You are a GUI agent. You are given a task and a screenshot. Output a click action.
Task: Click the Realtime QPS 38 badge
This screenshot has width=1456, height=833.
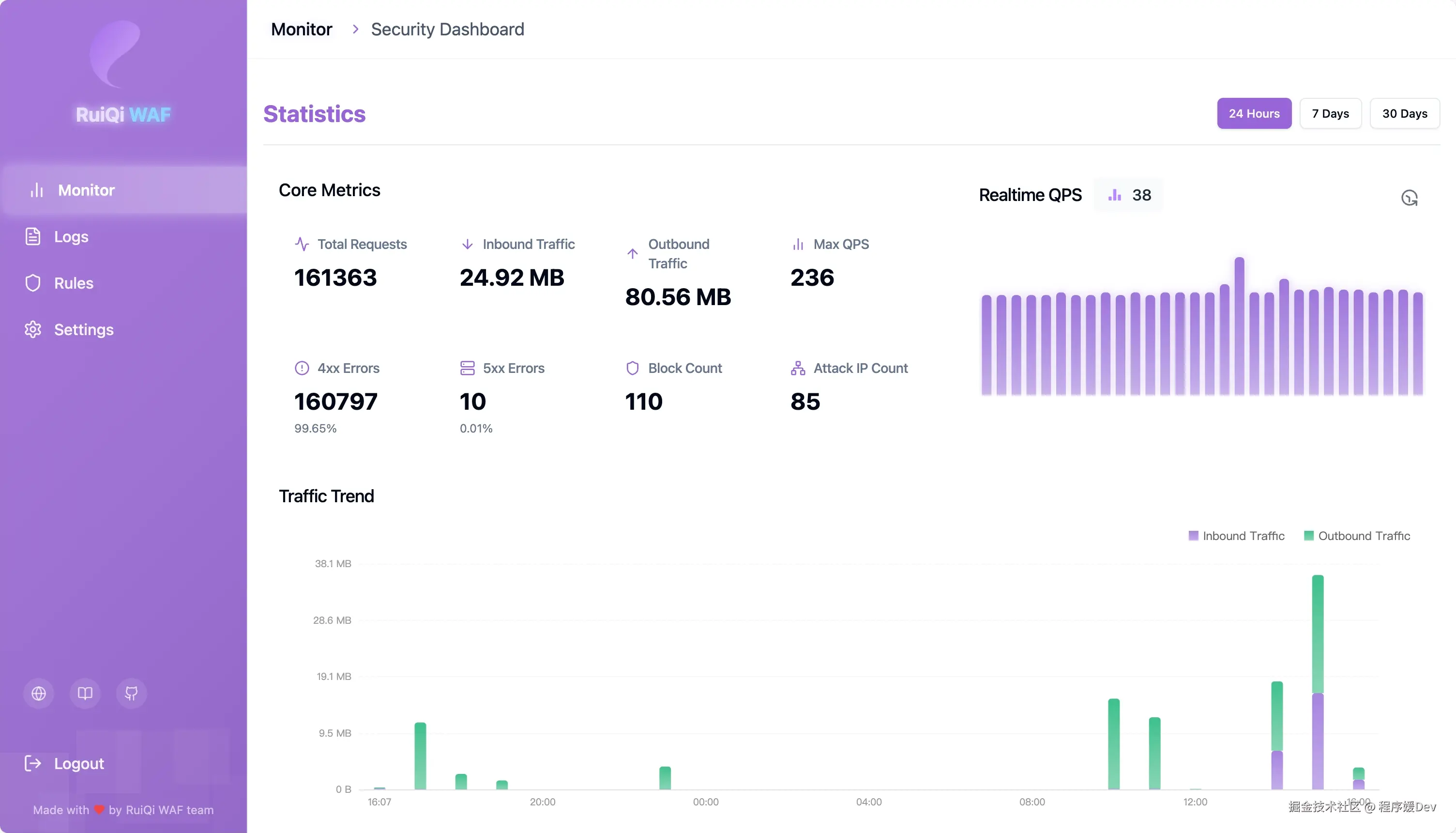[1128, 195]
